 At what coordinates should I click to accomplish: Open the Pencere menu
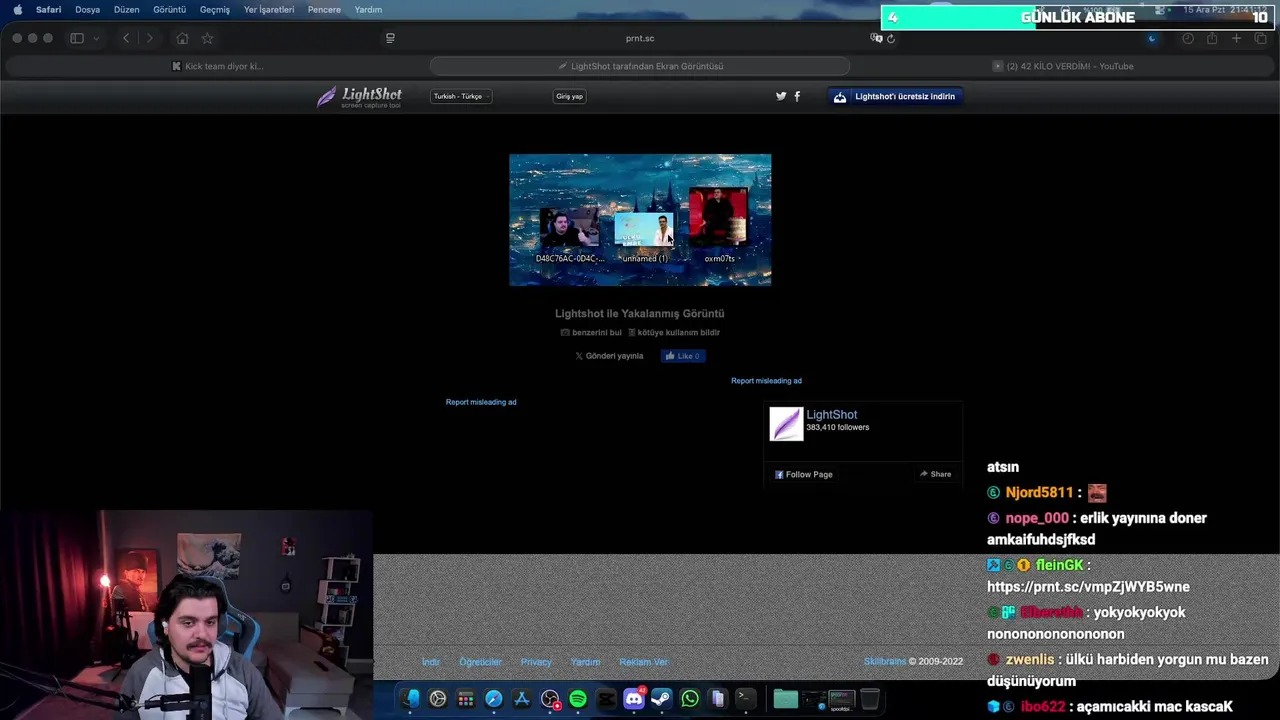[324, 9]
